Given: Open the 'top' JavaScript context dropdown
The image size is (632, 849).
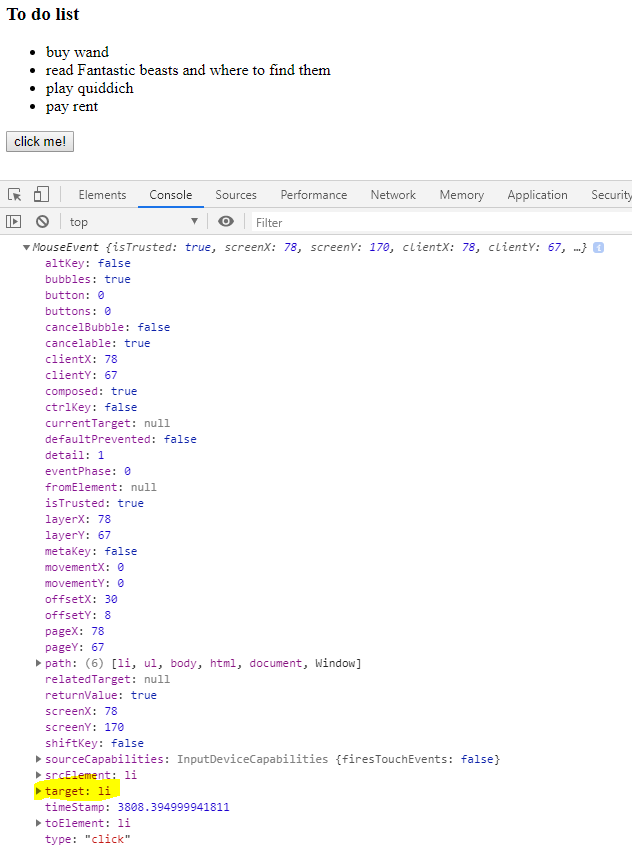Looking at the screenshot, I should (x=132, y=222).
